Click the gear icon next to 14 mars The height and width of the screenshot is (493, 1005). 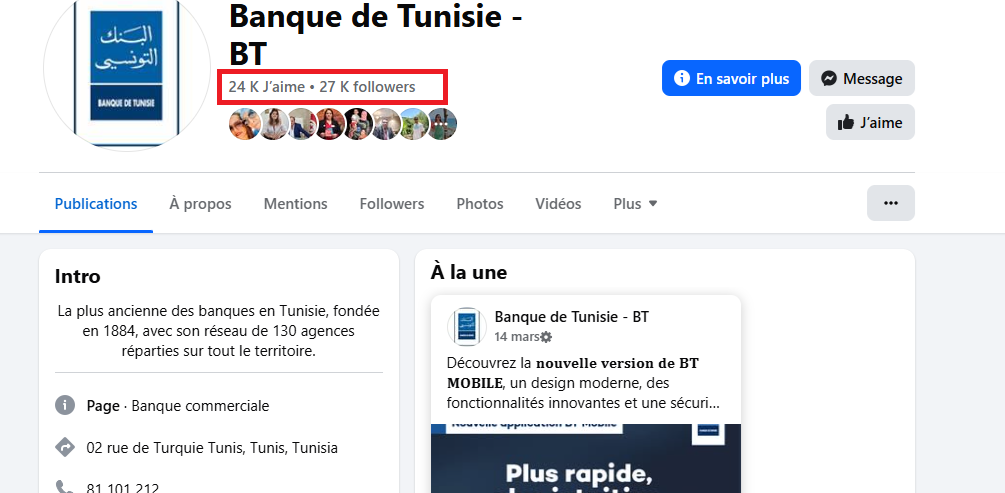(x=546, y=337)
